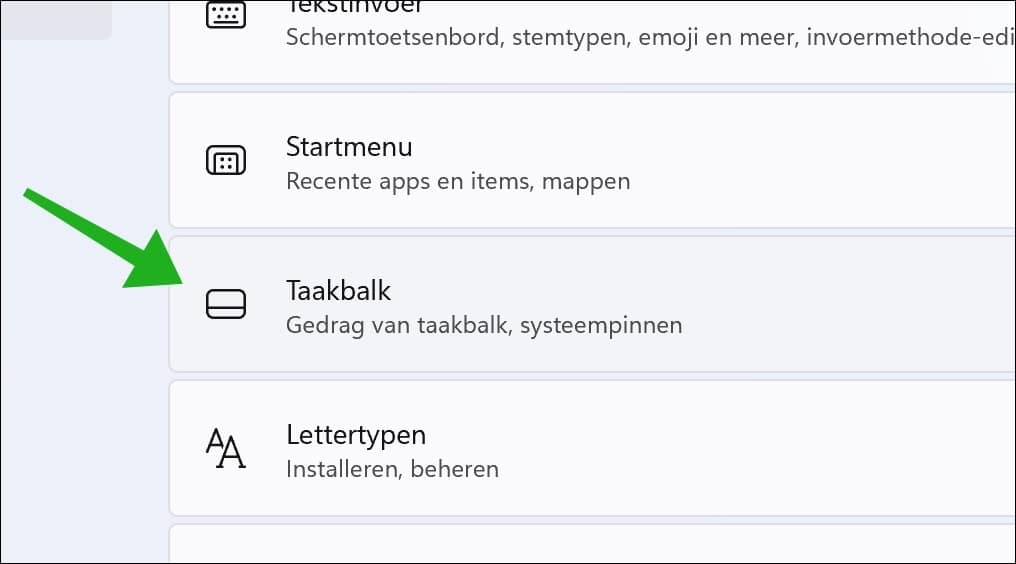Select 'Installeren, beheren' description text

coord(392,469)
